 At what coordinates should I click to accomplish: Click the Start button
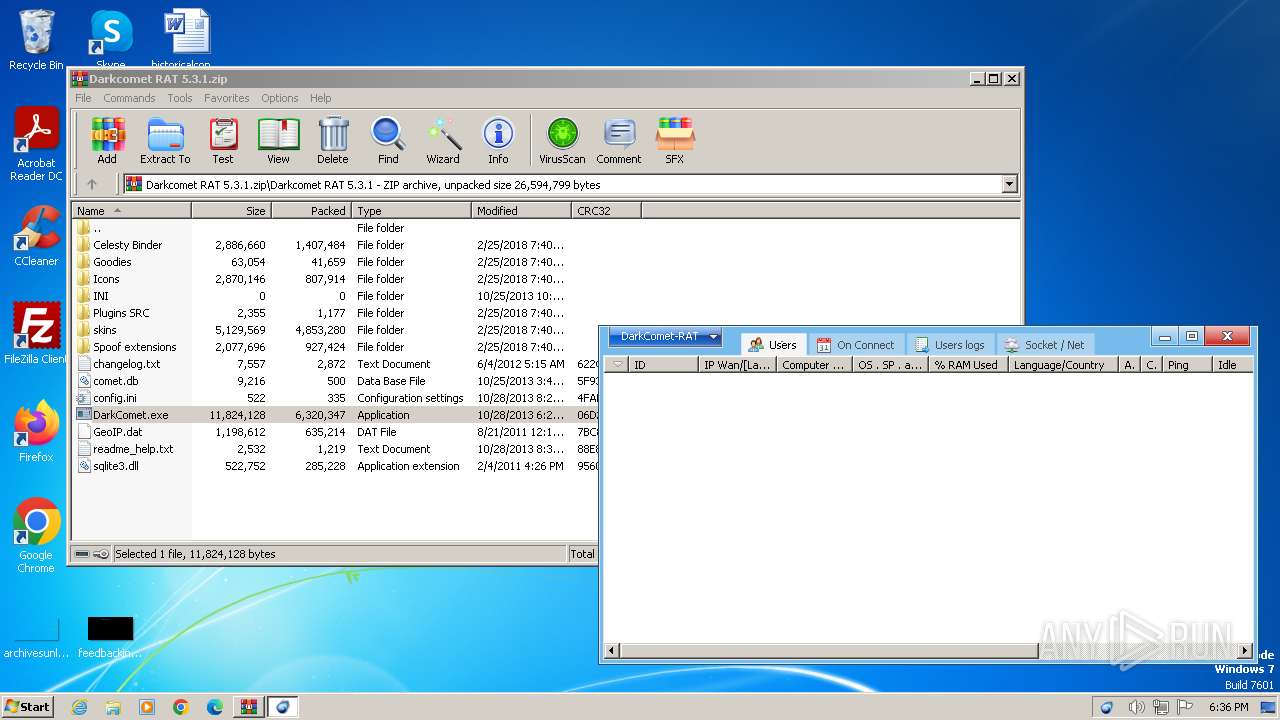28,706
